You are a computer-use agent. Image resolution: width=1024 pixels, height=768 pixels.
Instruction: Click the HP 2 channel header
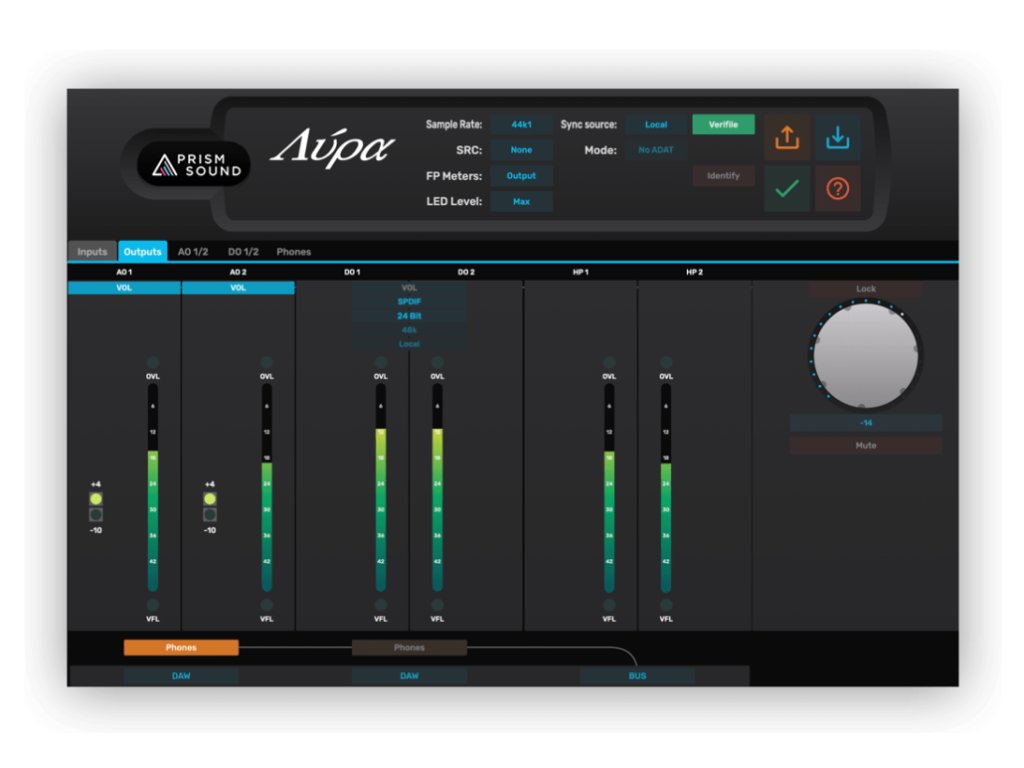click(x=694, y=272)
